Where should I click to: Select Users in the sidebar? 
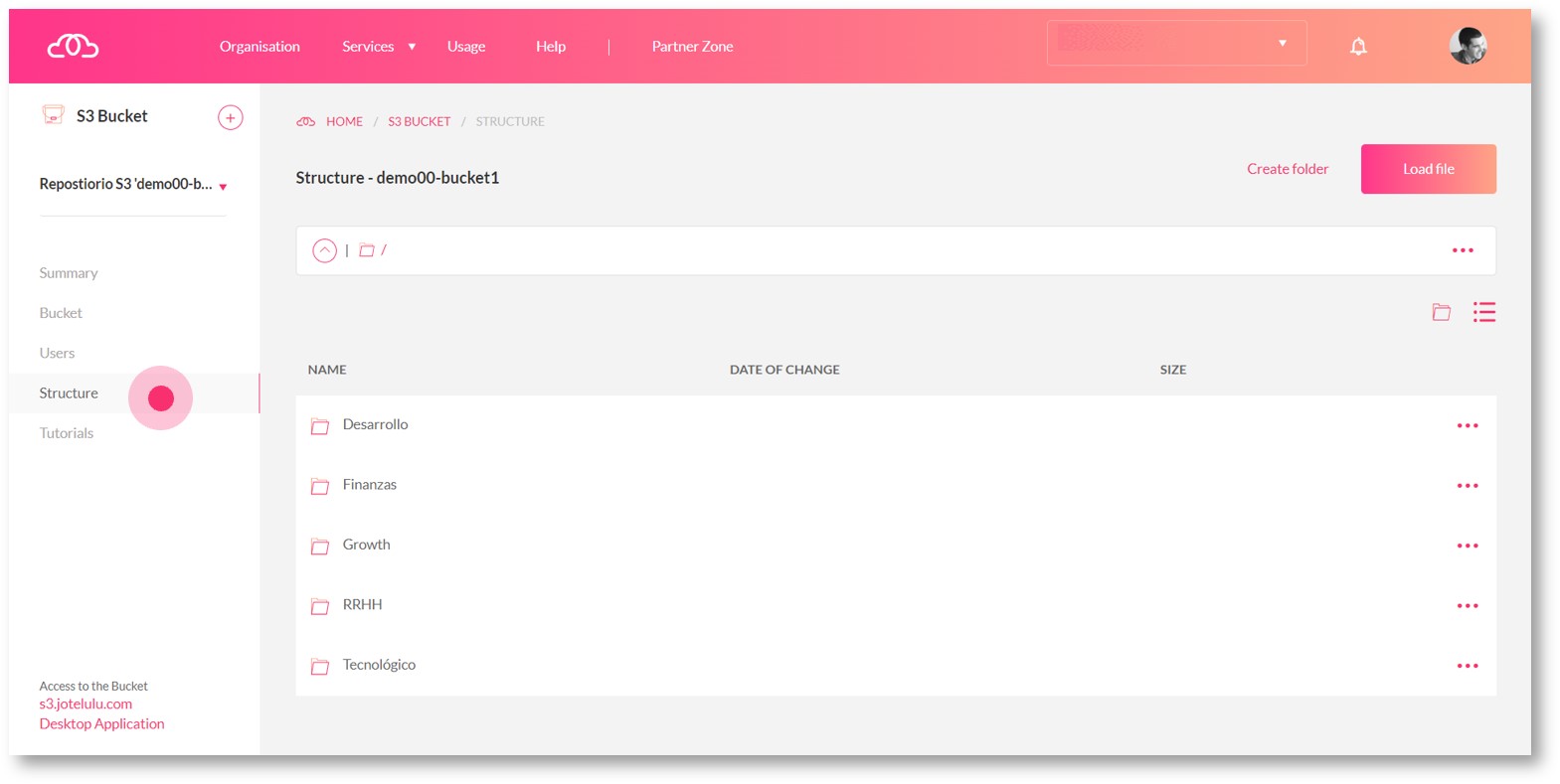57,353
